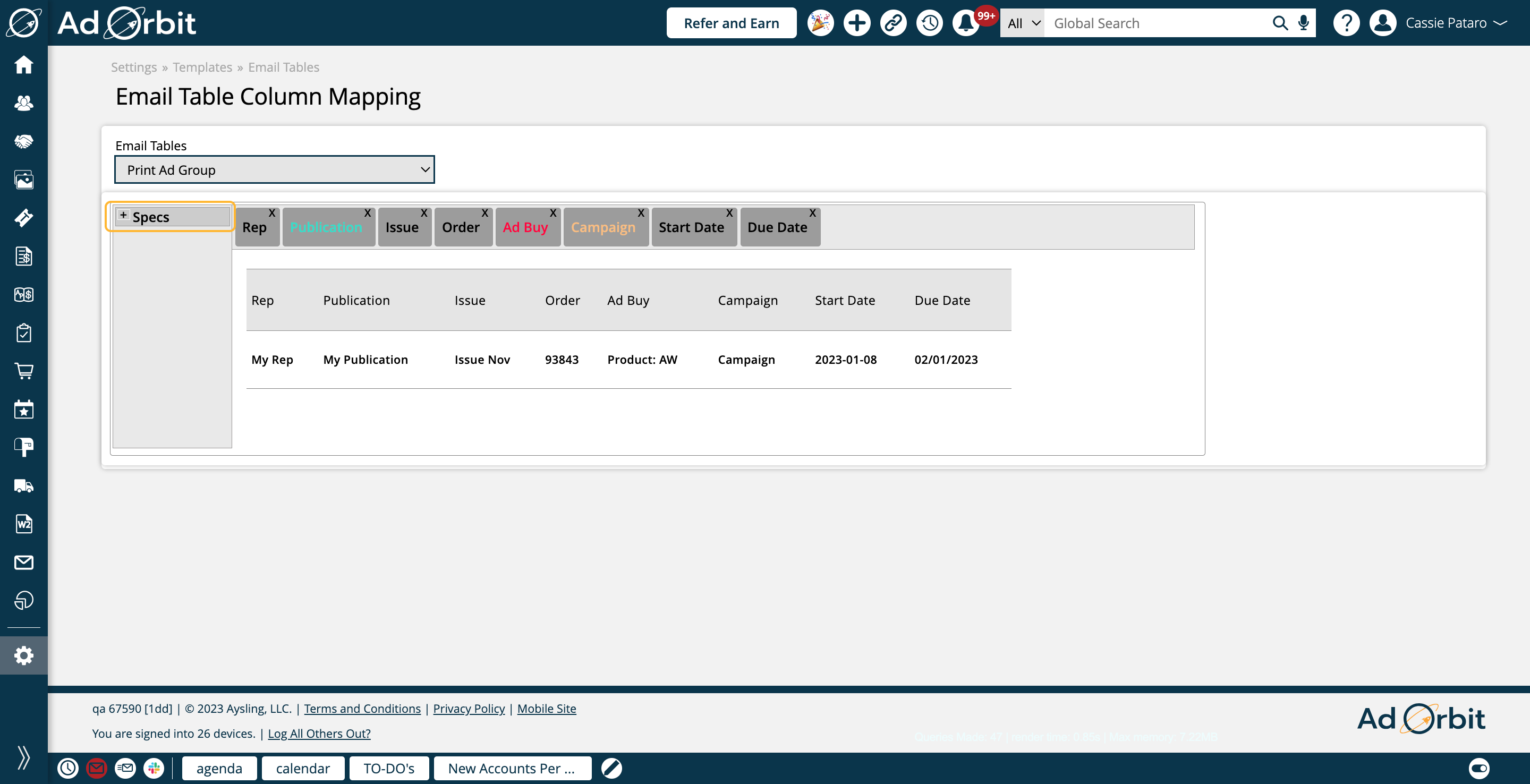Open the recent history clock icon
The image size is (1530, 784).
pos(930,23)
